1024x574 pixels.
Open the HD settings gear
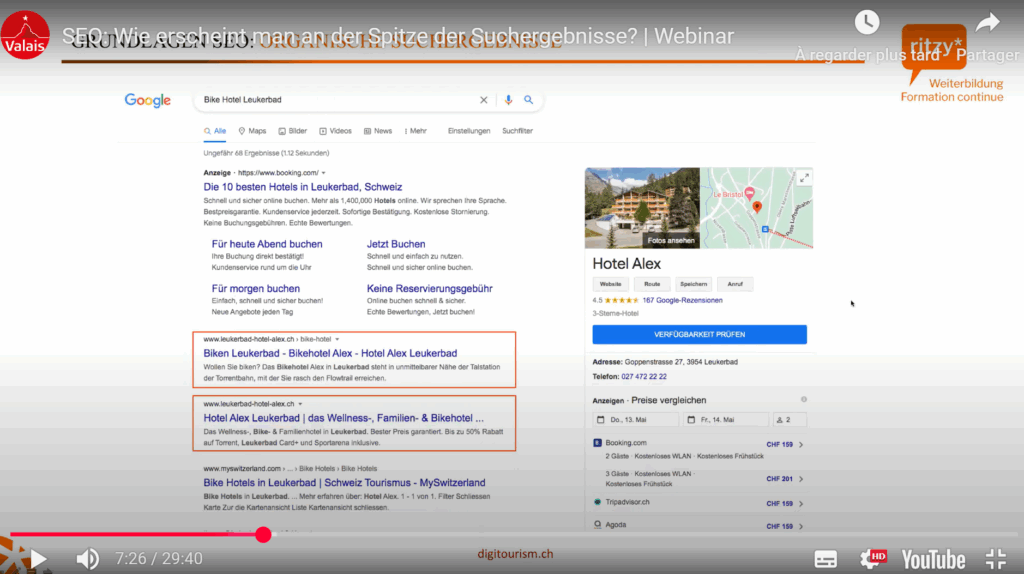[873, 558]
